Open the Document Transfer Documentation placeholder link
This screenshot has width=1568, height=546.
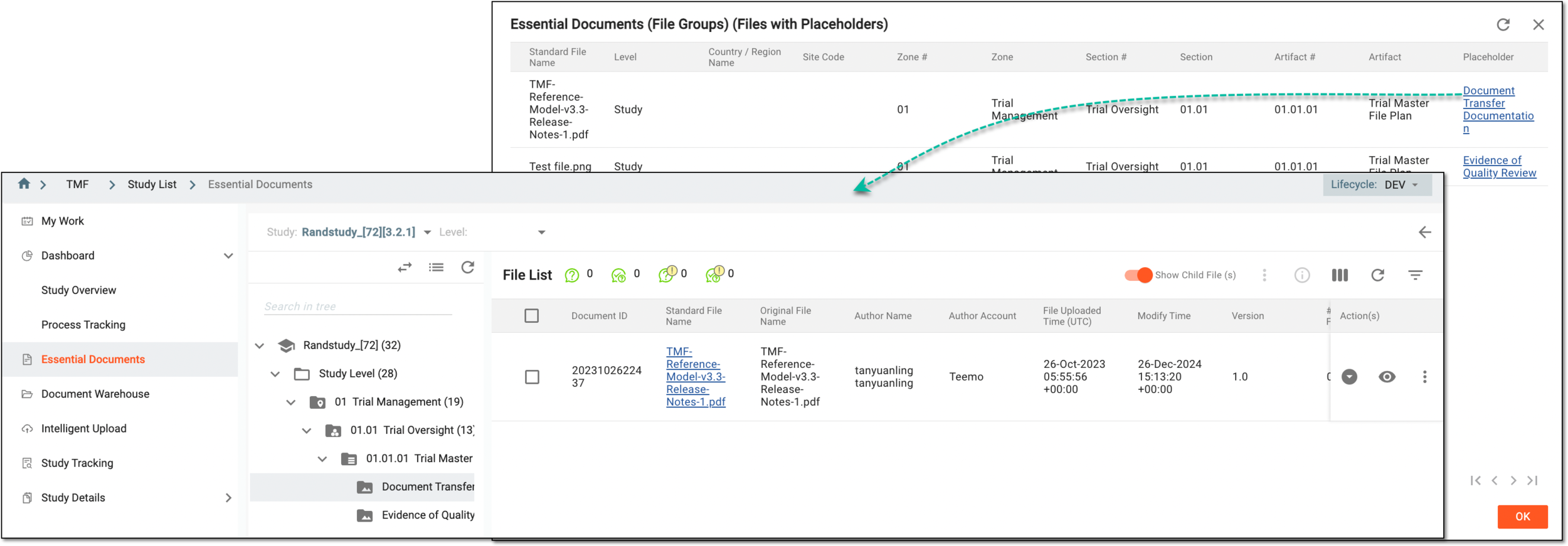point(1498,110)
